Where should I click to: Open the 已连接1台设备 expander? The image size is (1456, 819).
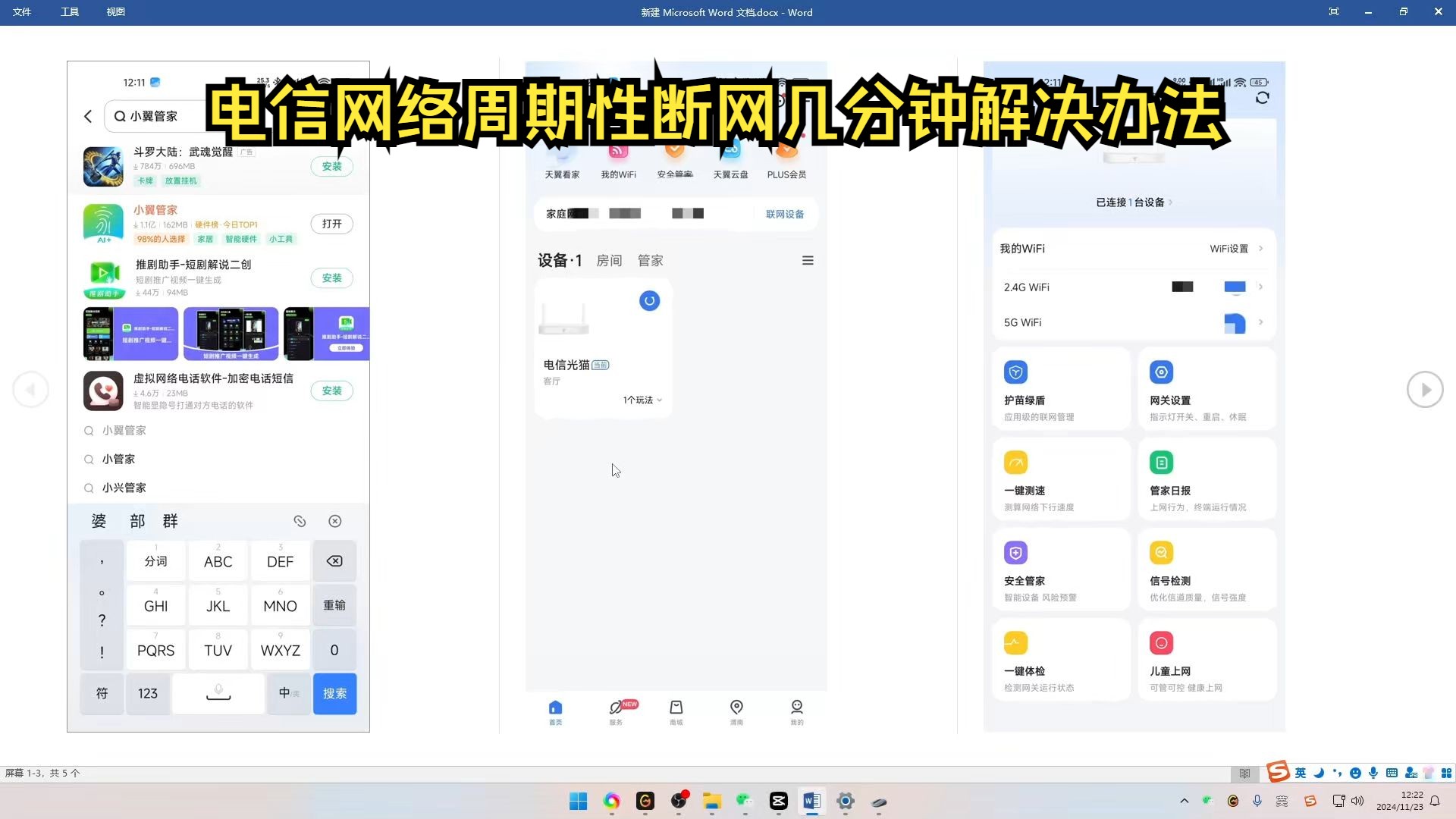point(1134,202)
